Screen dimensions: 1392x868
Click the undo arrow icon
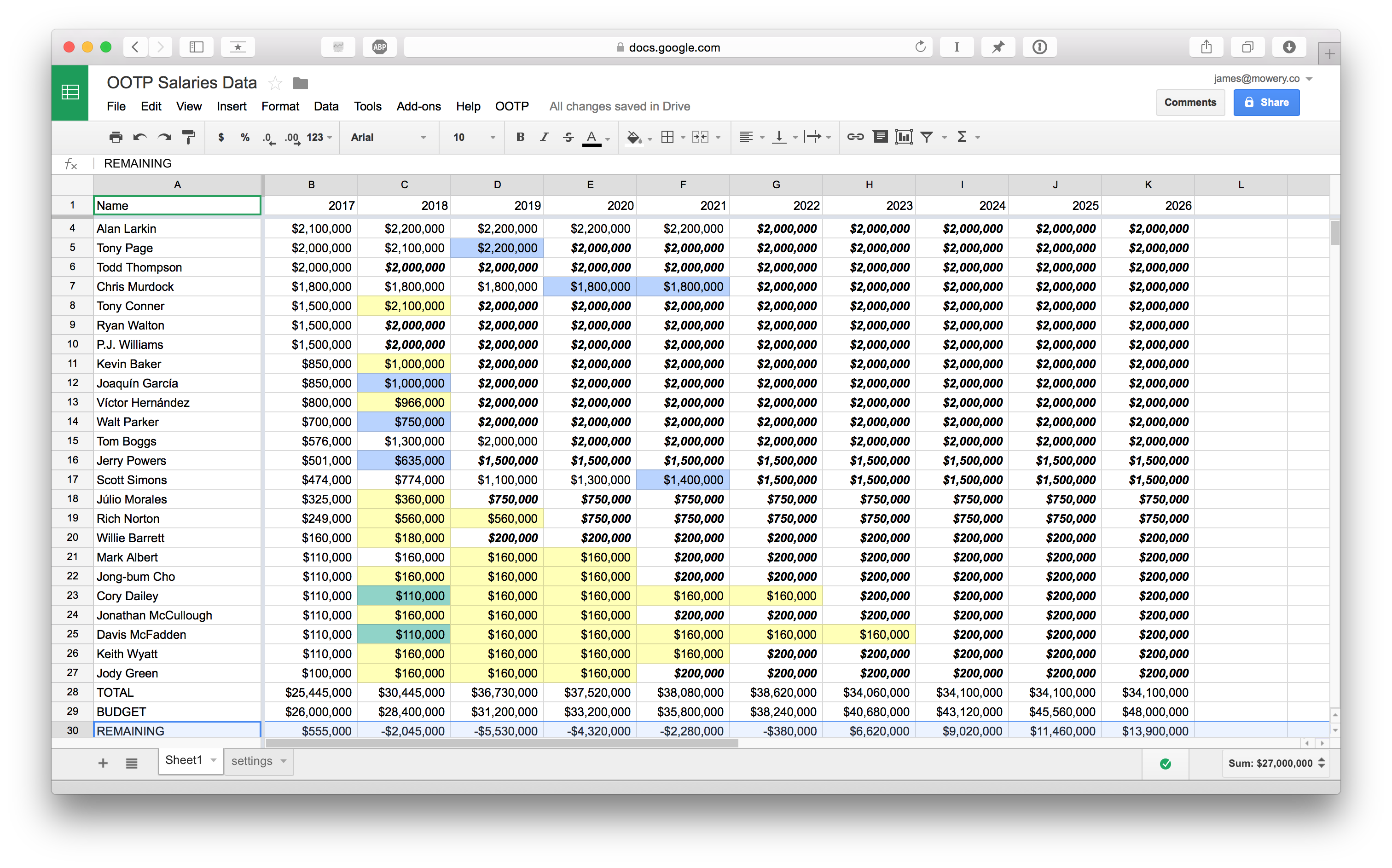coord(140,137)
